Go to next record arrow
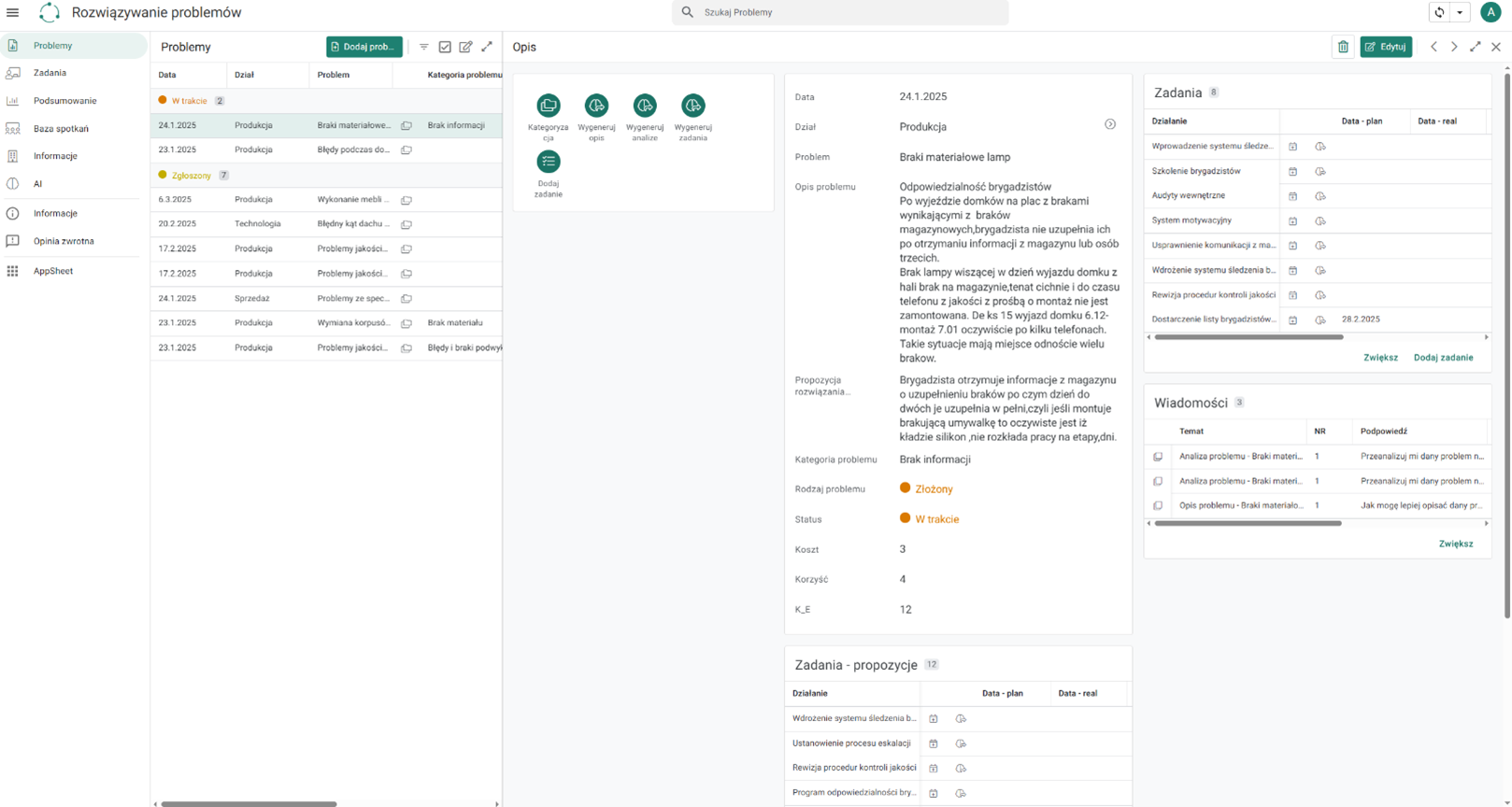This screenshot has height=807, width=1512. [x=1454, y=47]
